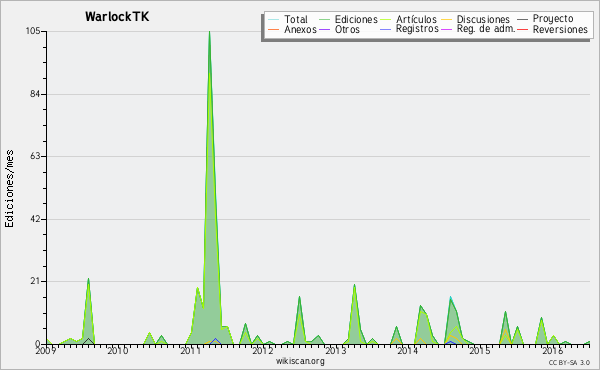Click the WarlockTK chart title

click(x=117, y=17)
